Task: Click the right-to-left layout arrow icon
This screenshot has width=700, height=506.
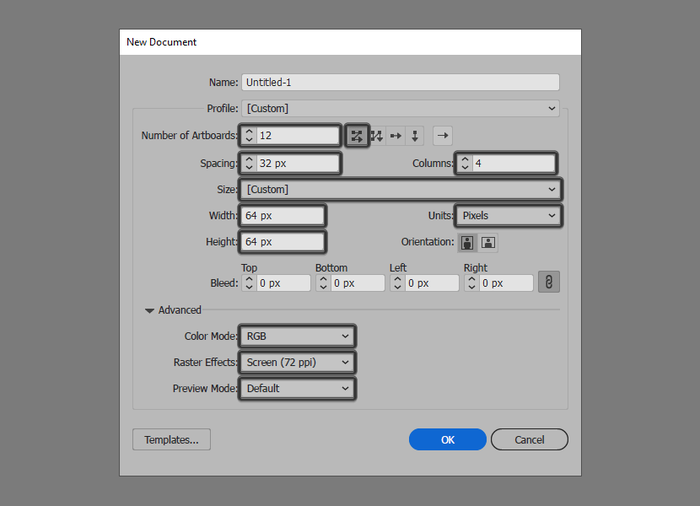Action: click(443, 135)
